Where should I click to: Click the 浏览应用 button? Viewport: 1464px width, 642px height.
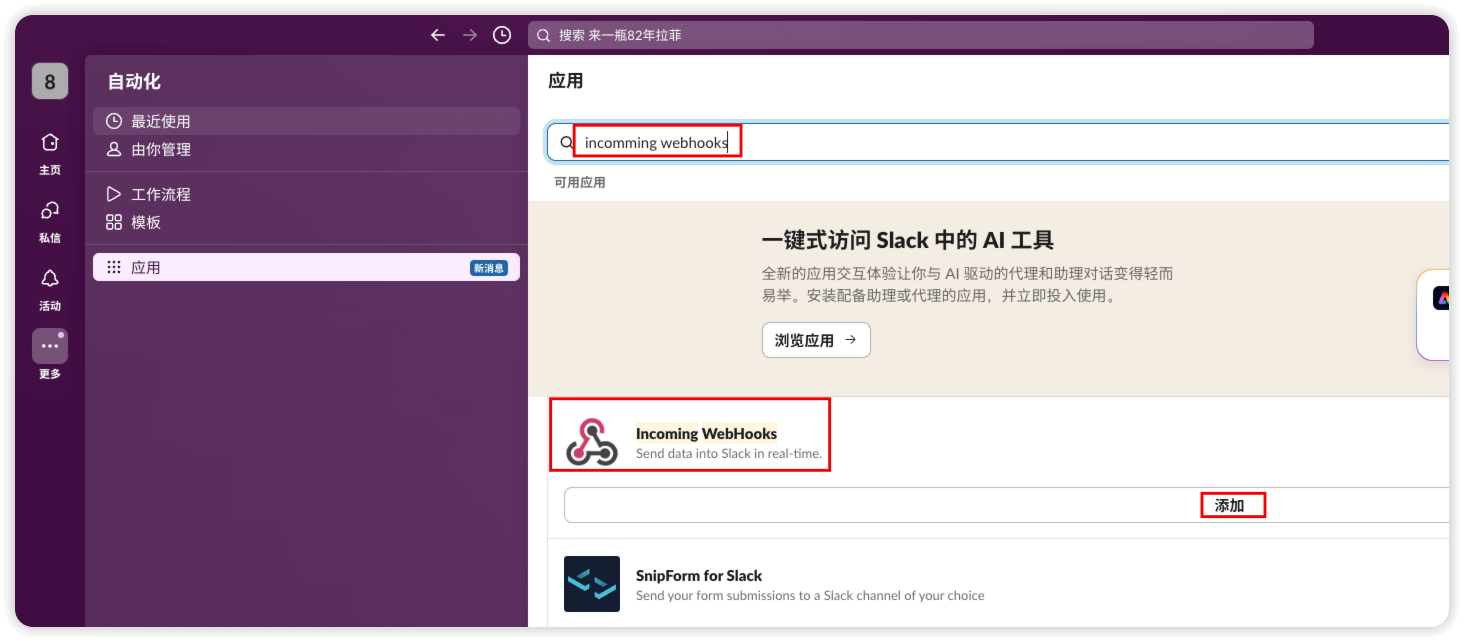tap(816, 340)
